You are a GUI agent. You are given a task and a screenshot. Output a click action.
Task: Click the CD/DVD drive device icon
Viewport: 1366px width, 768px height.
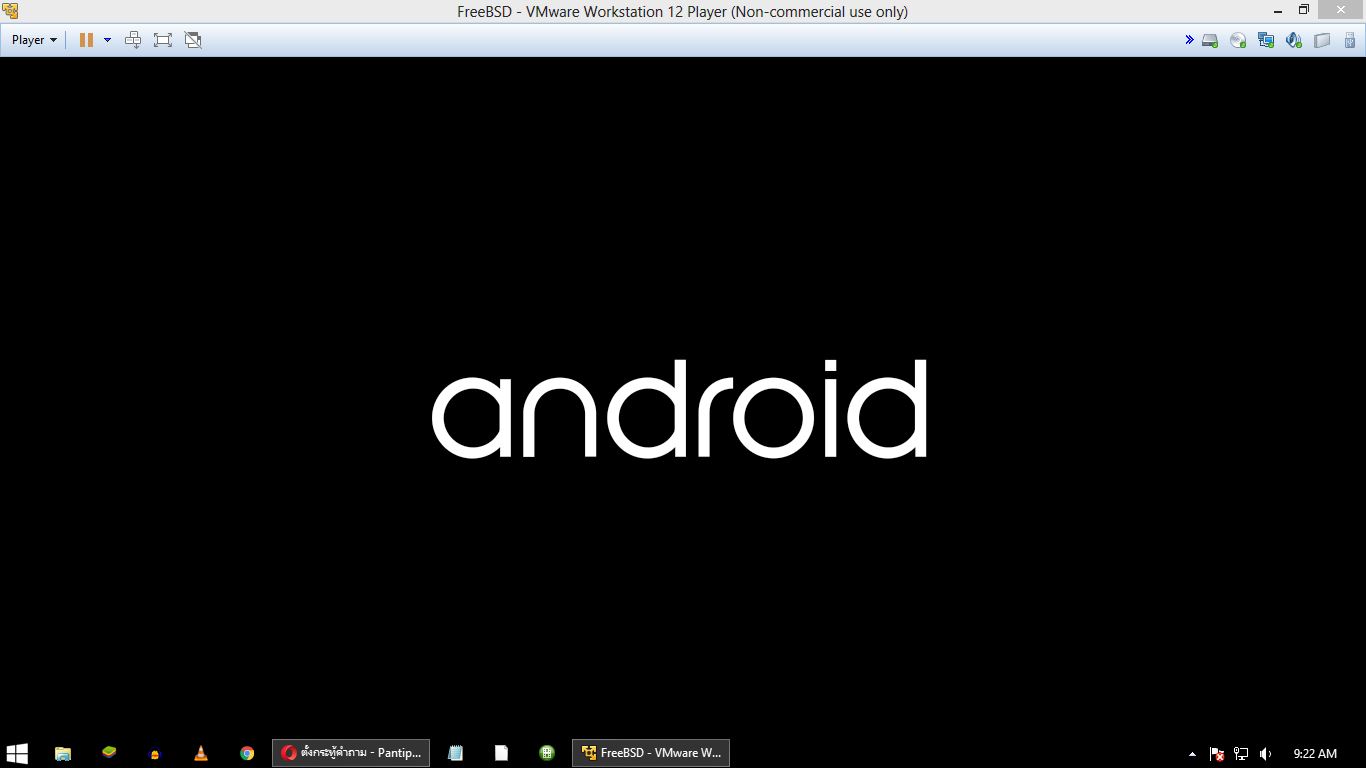pyautogui.click(x=1238, y=41)
